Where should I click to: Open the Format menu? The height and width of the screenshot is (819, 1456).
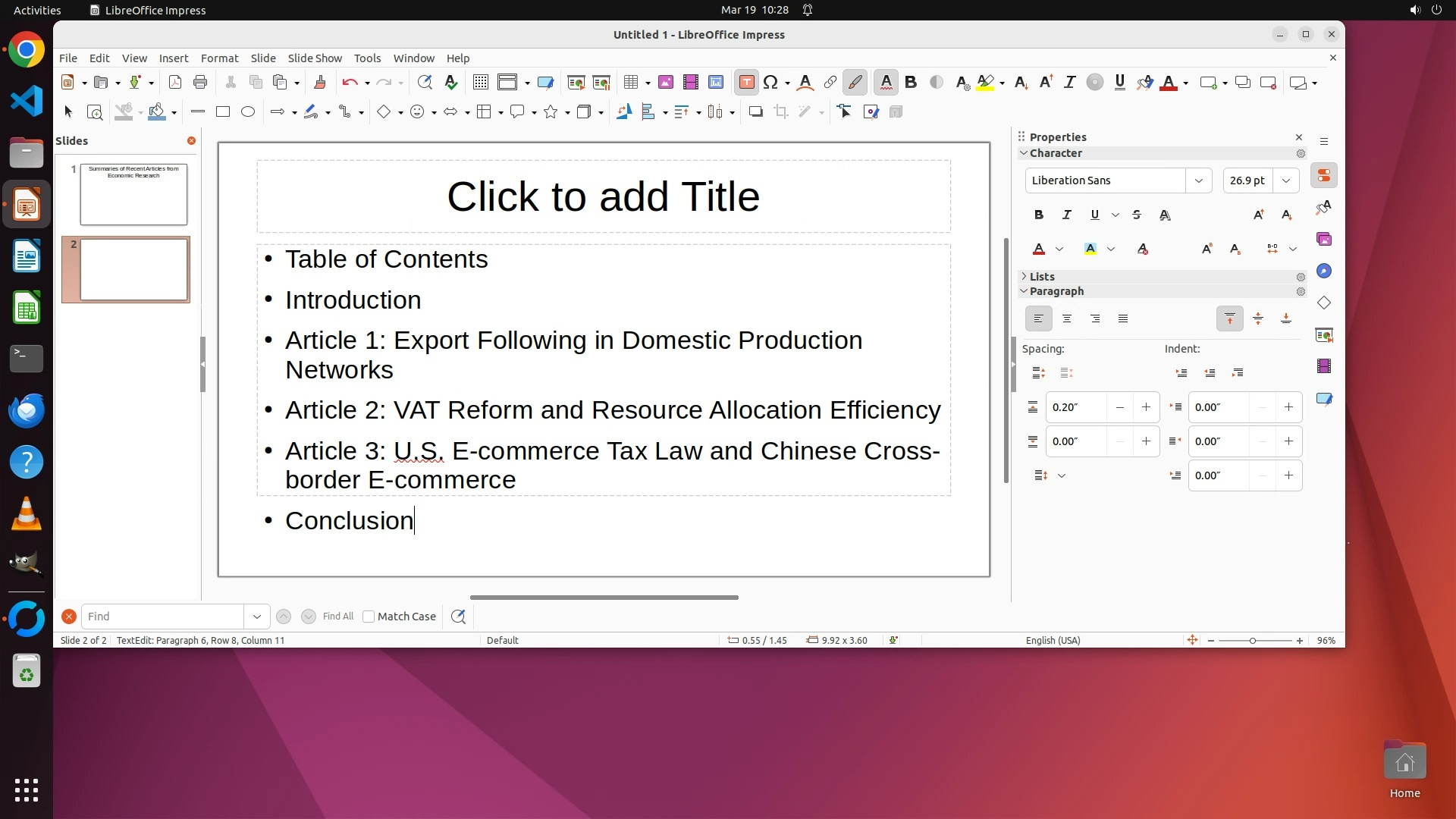pos(219,58)
